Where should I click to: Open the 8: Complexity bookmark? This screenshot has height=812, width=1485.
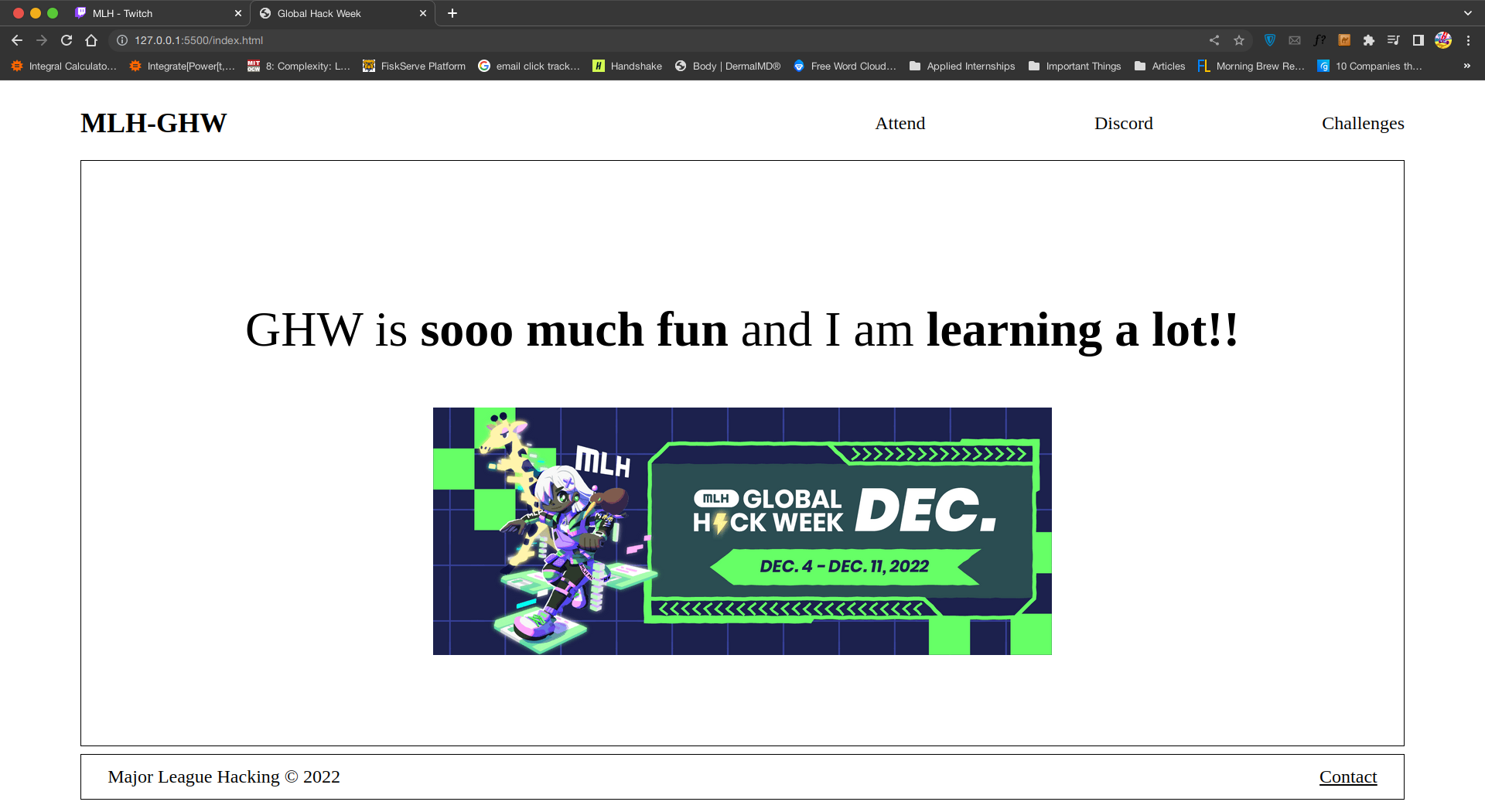[x=299, y=66]
